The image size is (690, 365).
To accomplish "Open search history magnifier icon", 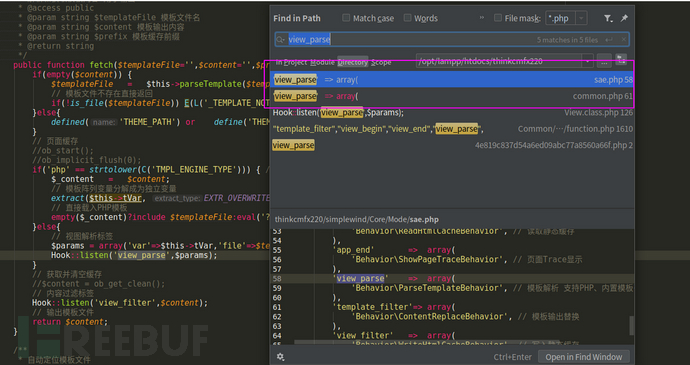I will coord(280,40).
